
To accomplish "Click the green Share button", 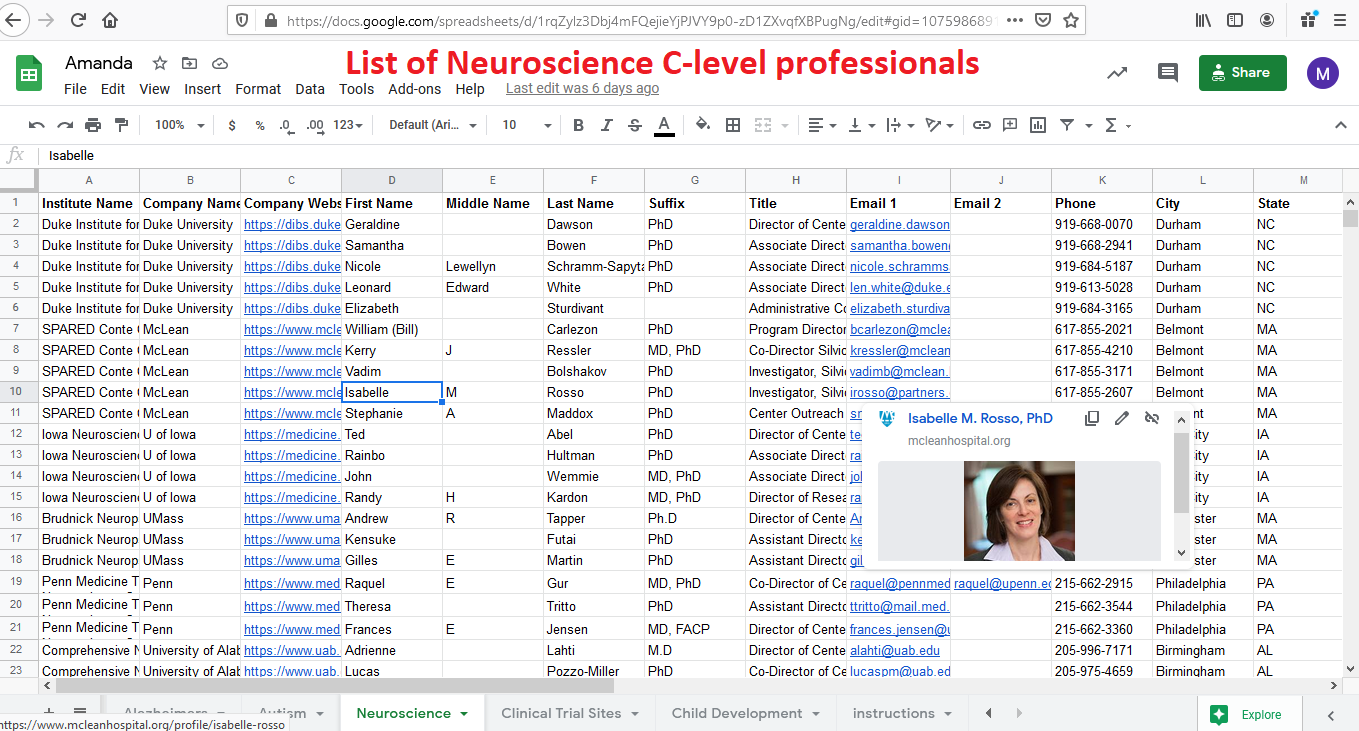I will 1242,72.
